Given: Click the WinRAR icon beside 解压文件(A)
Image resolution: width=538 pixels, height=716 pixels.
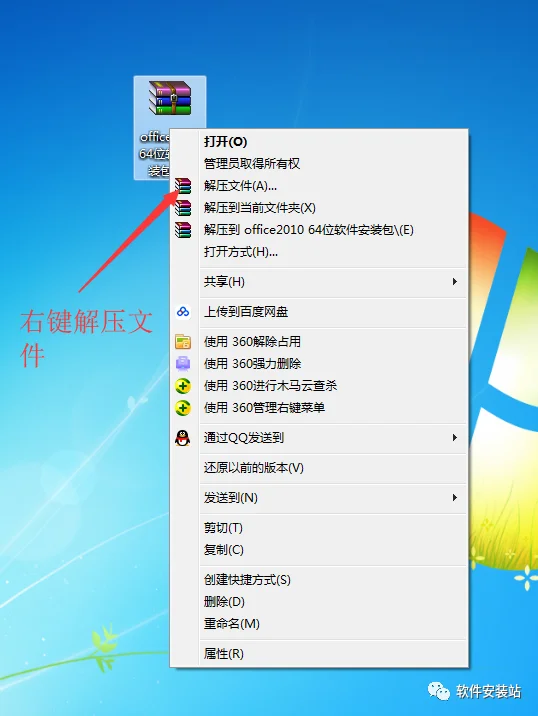Looking at the screenshot, I should coord(183,186).
